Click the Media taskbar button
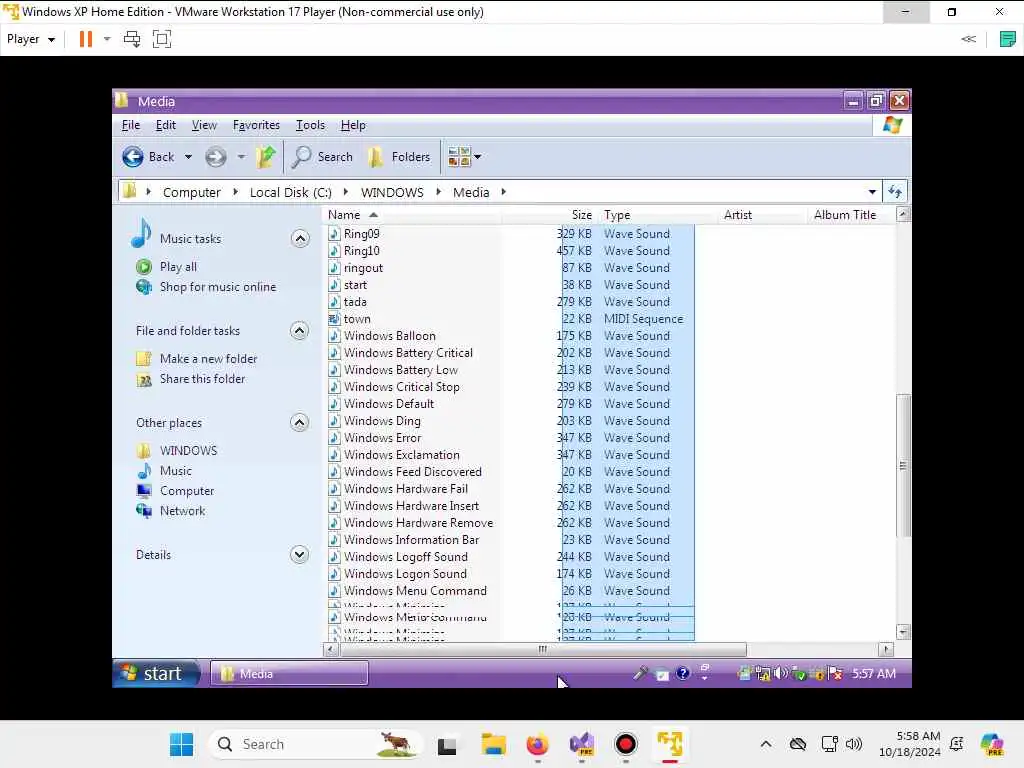1024x768 pixels. [x=289, y=673]
